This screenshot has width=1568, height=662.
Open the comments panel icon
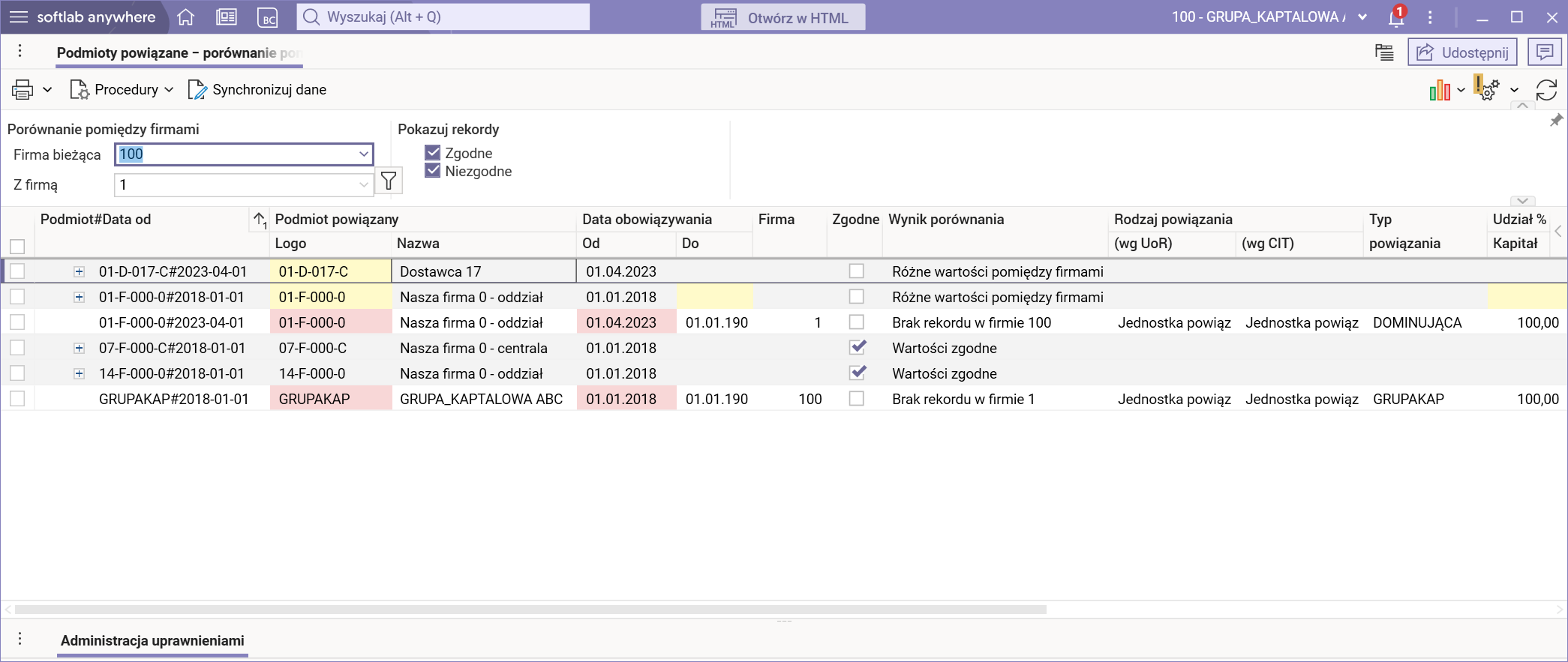click(1544, 52)
